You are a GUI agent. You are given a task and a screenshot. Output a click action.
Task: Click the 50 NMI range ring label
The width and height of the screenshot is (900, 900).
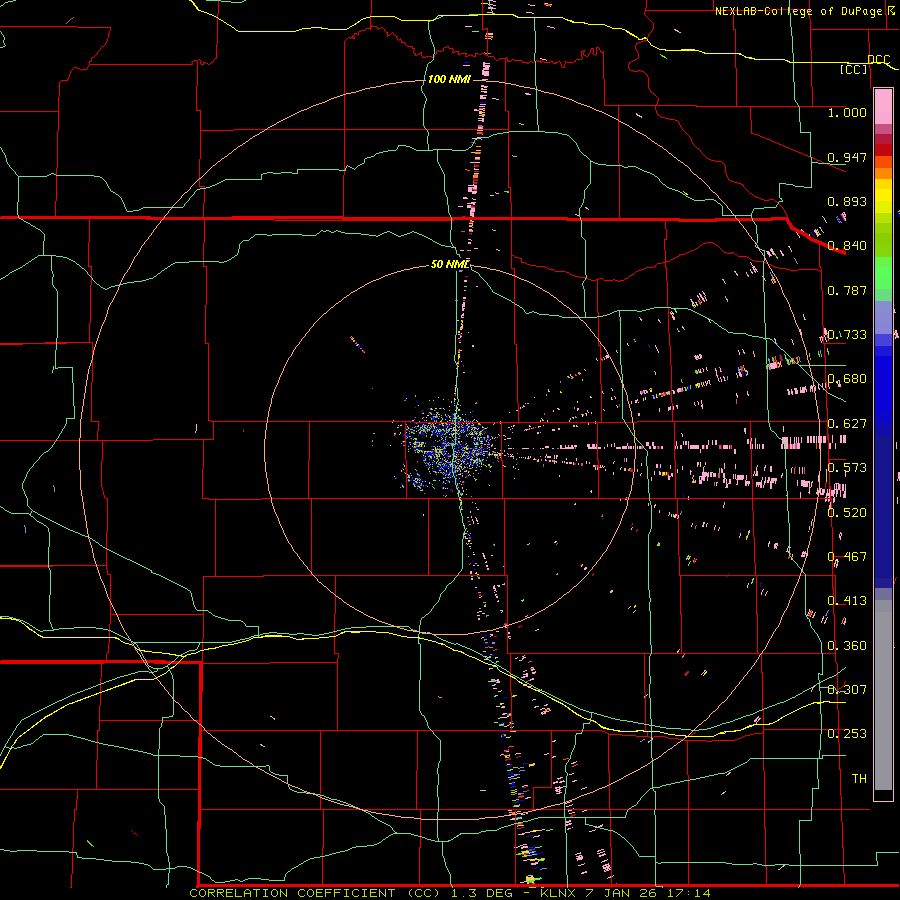pyautogui.click(x=449, y=264)
